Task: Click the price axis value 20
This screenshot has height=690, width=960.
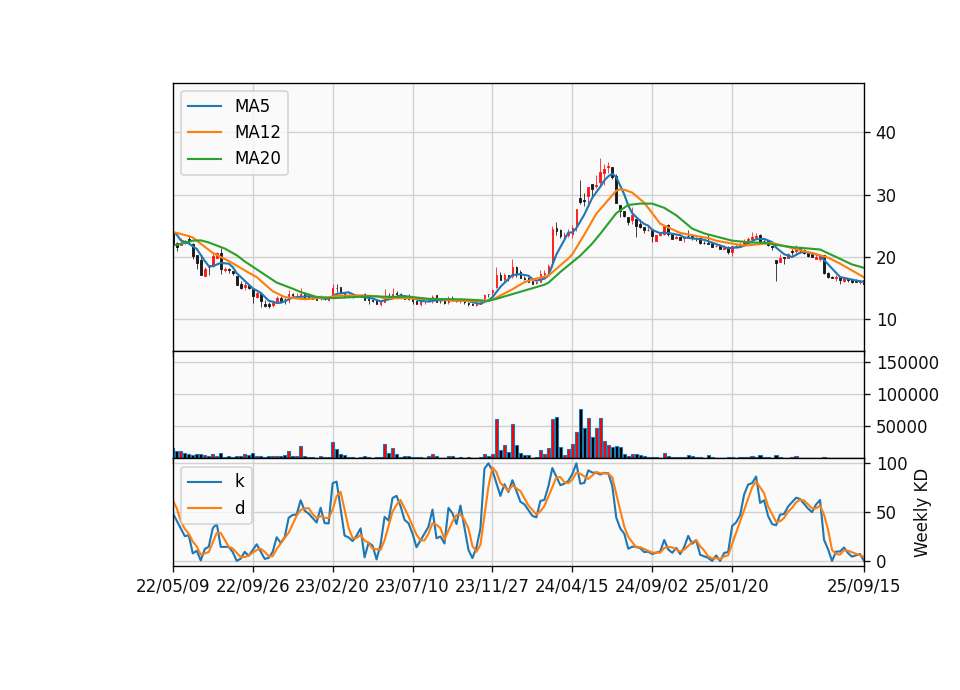Action: point(885,258)
